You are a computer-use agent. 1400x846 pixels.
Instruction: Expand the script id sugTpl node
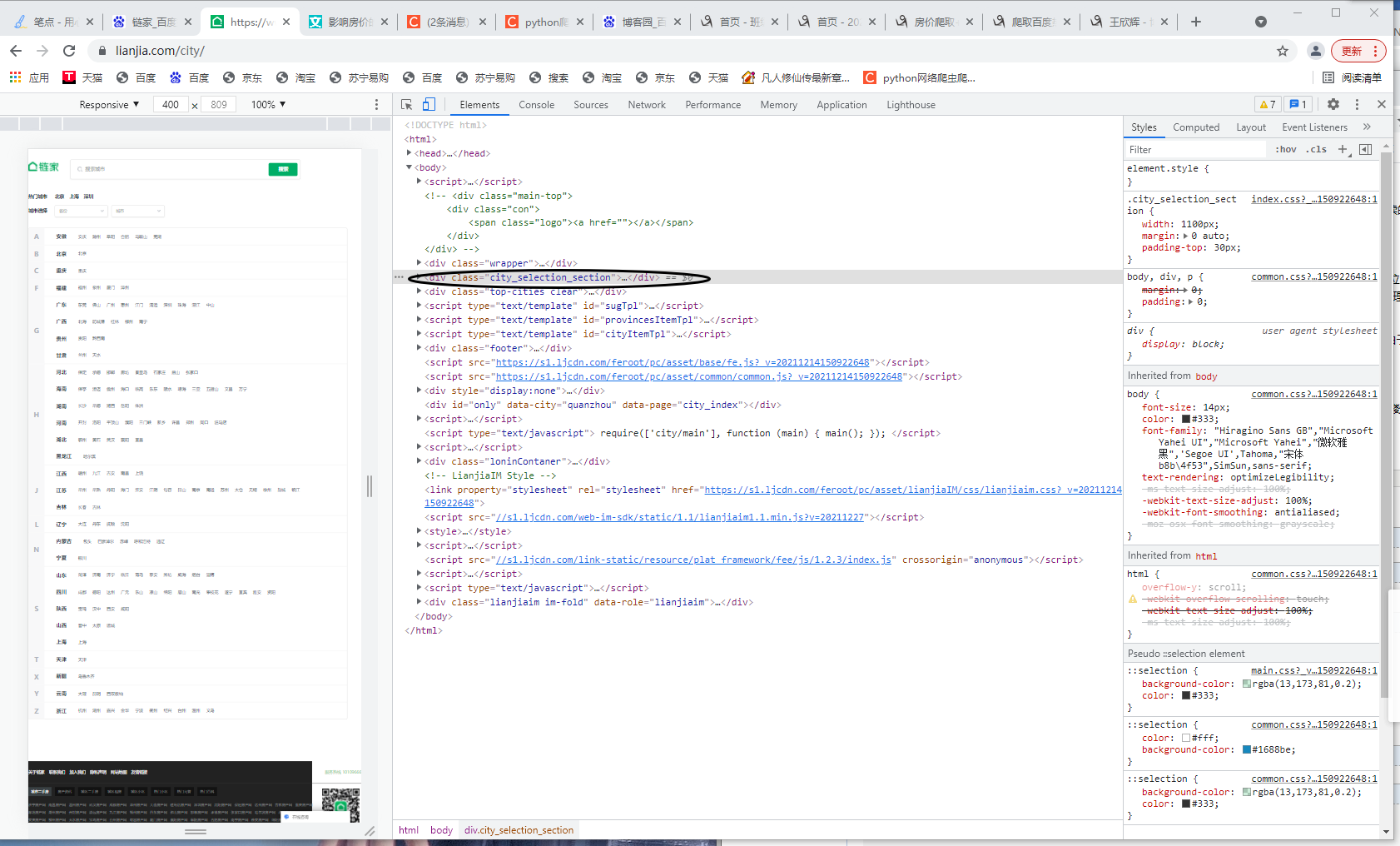click(x=419, y=306)
